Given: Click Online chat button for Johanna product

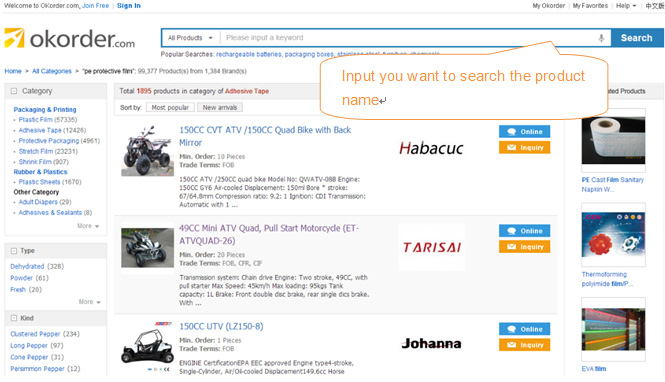Looking at the screenshot, I should click(524, 329).
